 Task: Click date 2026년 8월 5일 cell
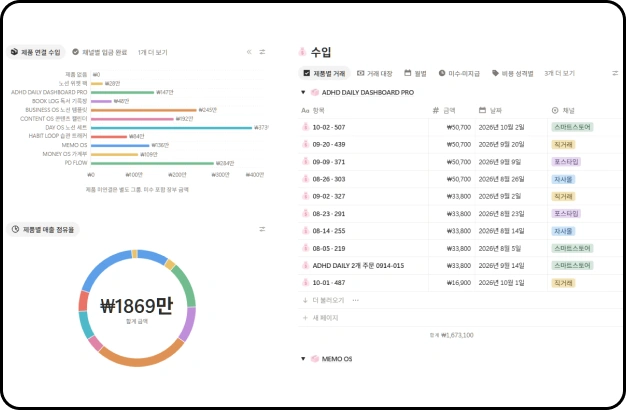tap(500, 248)
